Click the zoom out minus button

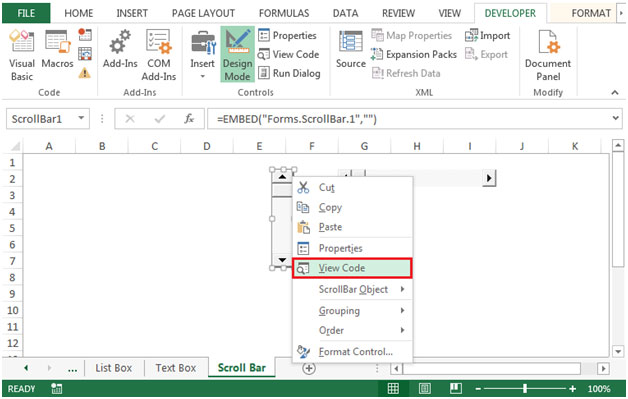click(x=478, y=389)
